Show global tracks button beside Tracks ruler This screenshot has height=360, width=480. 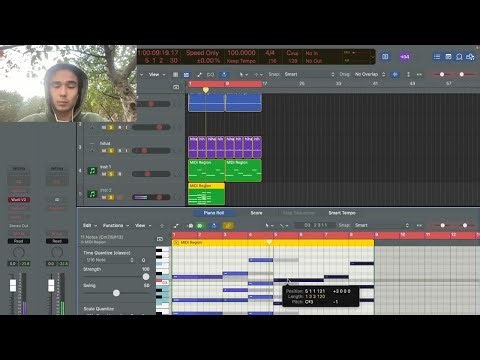click(176, 87)
